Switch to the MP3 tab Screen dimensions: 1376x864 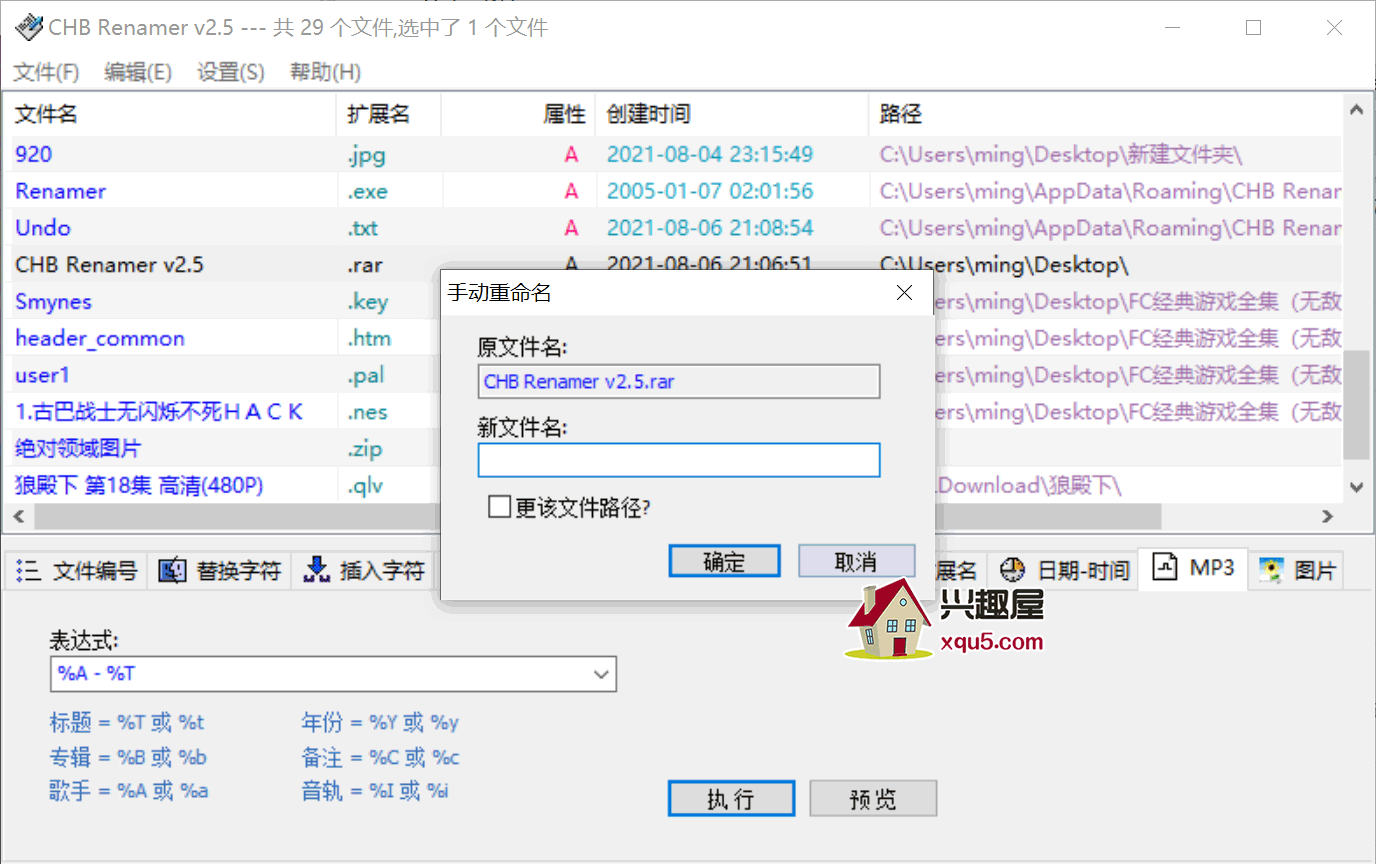tap(1195, 569)
